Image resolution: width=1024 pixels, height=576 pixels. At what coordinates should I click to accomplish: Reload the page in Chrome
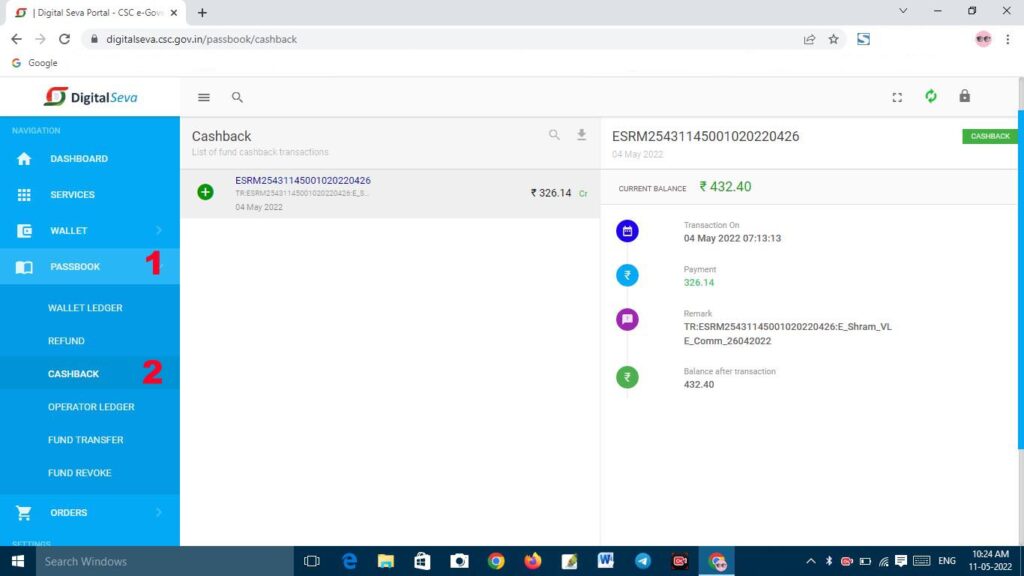click(64, 39)
